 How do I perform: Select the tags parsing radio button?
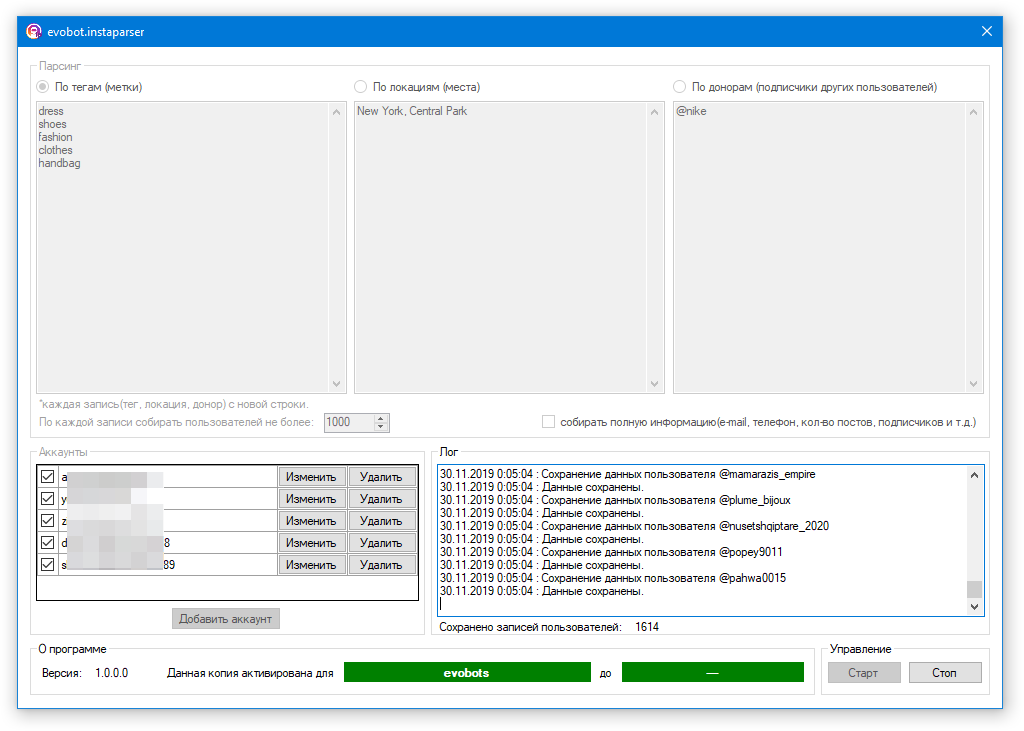coord(43,87)
